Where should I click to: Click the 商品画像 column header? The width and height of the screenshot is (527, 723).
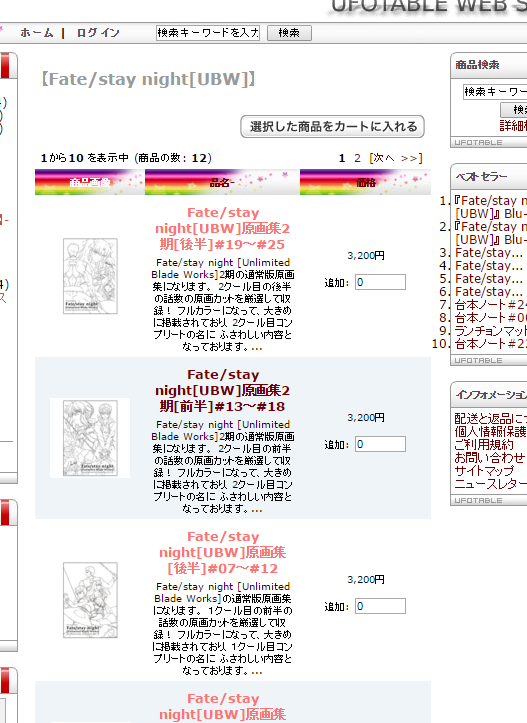(x=90, y=182)
